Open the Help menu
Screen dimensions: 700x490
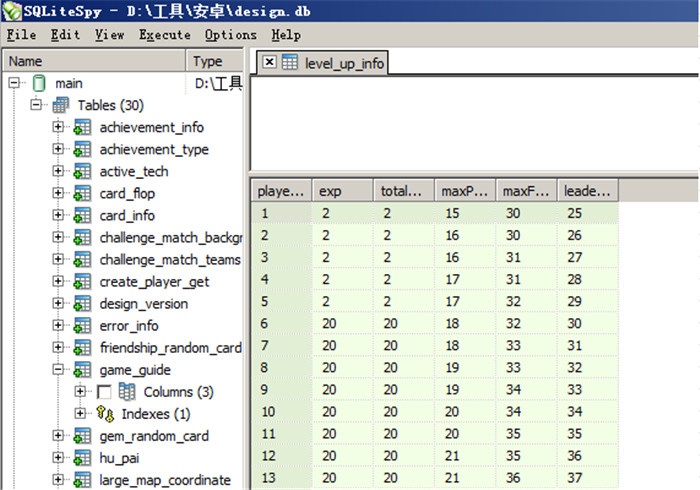[286, 35]
